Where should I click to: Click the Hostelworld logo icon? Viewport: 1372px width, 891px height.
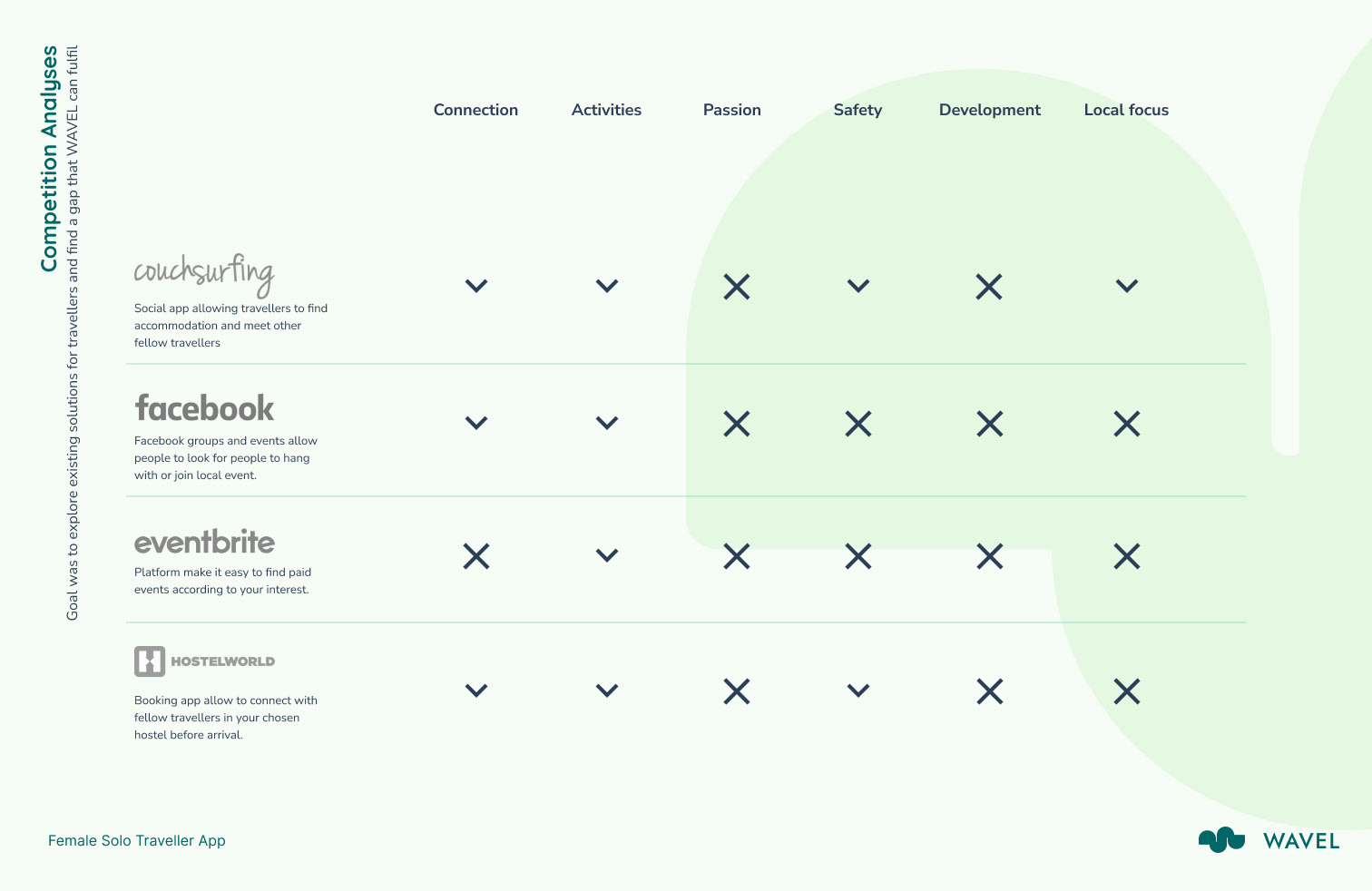(150, 661)
